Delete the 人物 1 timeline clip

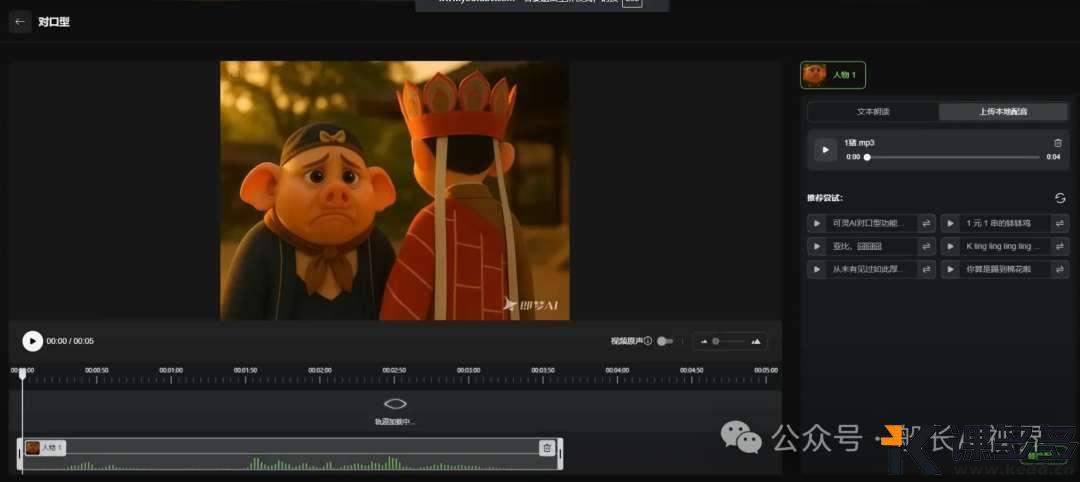point(547,448)
